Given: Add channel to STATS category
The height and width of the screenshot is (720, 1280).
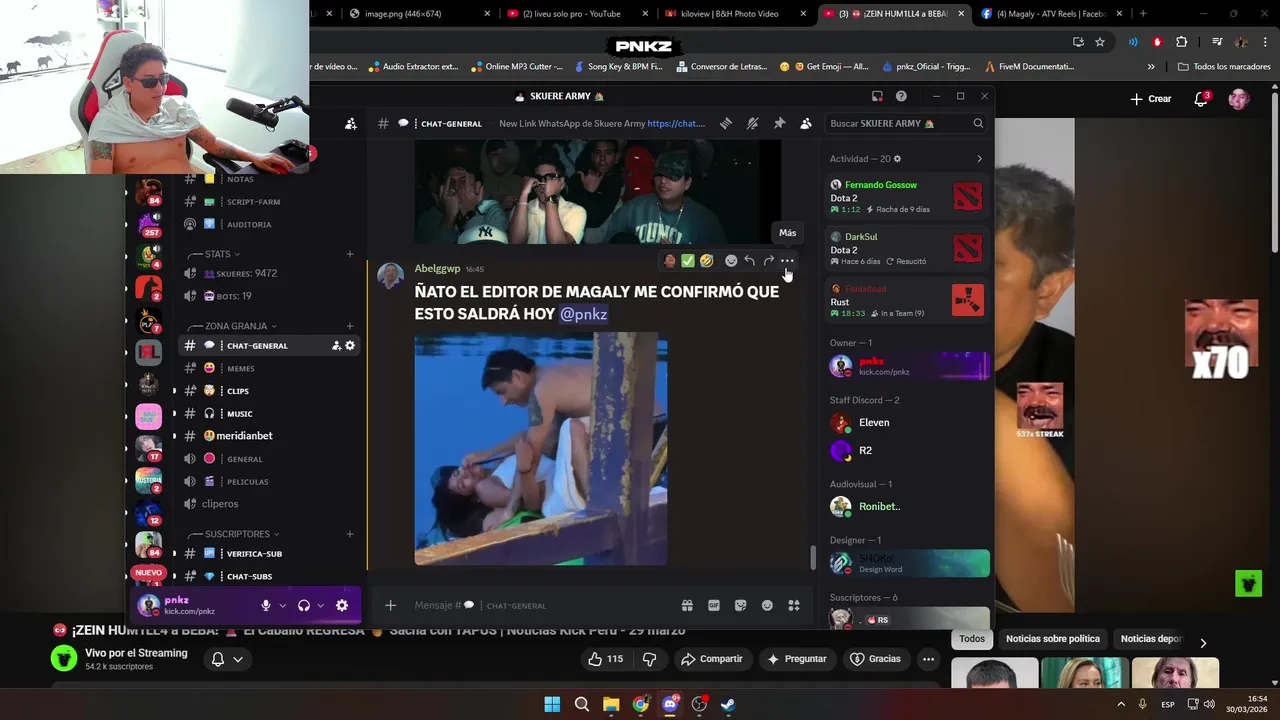Looking at the screenshot, I should pyautogui.click(x=350, y=254).
